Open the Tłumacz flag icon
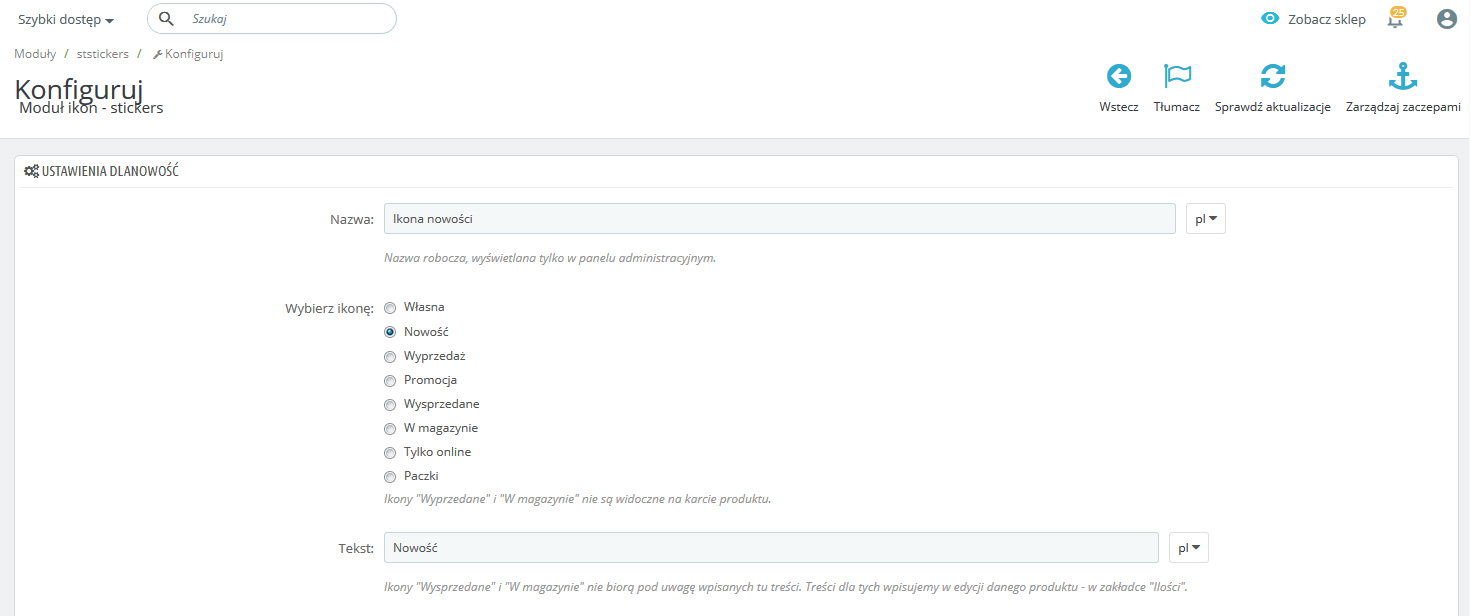This screenshot has width=1470, height=616. 1177,76
